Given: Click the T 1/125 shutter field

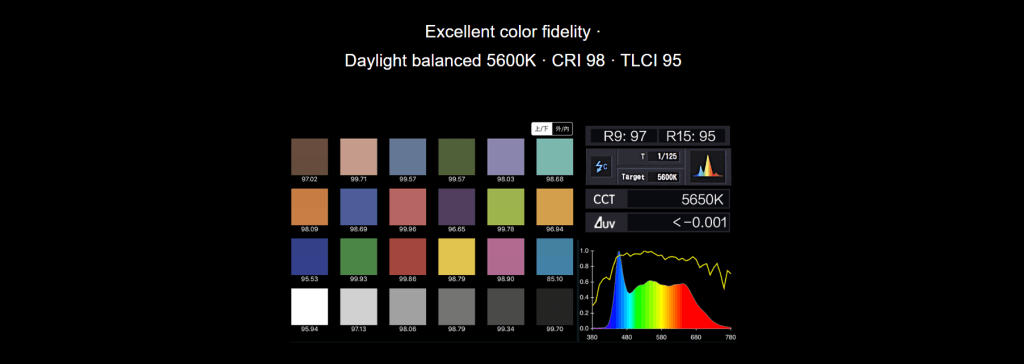Looking at the screenshot, I should click(x=650, y=156).
